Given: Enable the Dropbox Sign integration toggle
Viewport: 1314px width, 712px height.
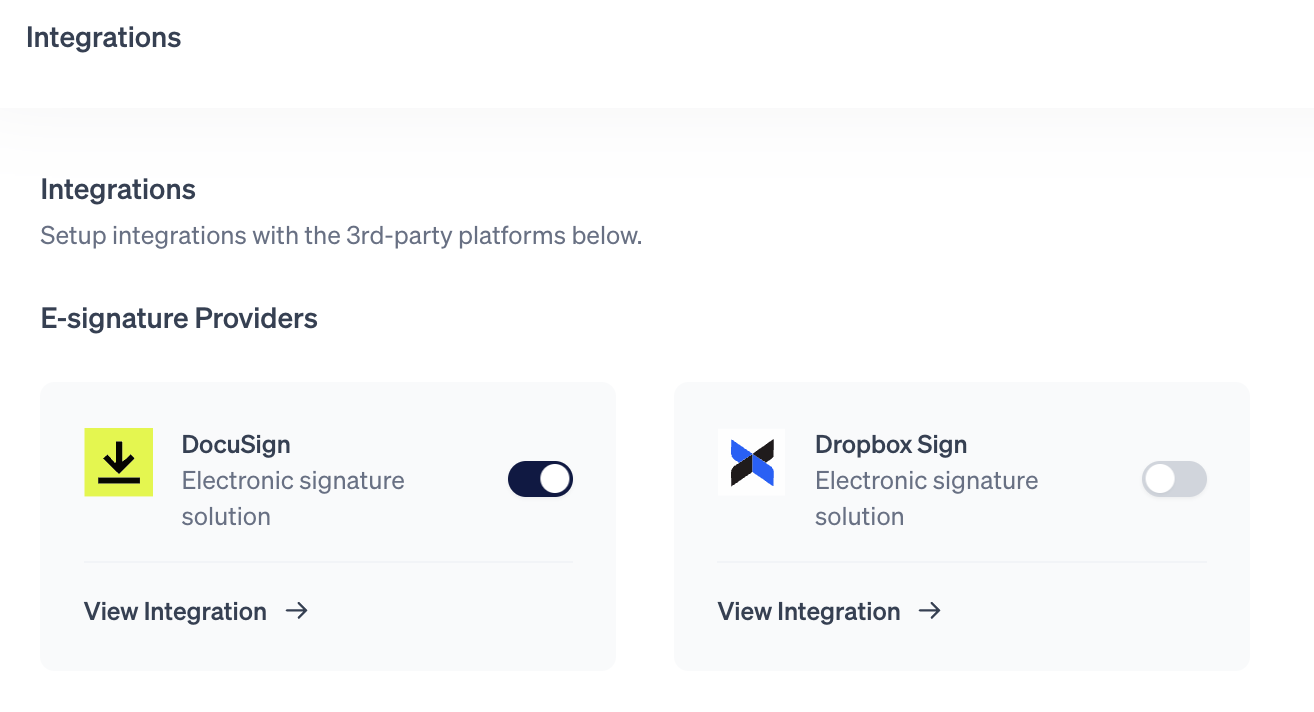Looking at the screenshot, I should pyautogui.click(x=1174, y=479).
